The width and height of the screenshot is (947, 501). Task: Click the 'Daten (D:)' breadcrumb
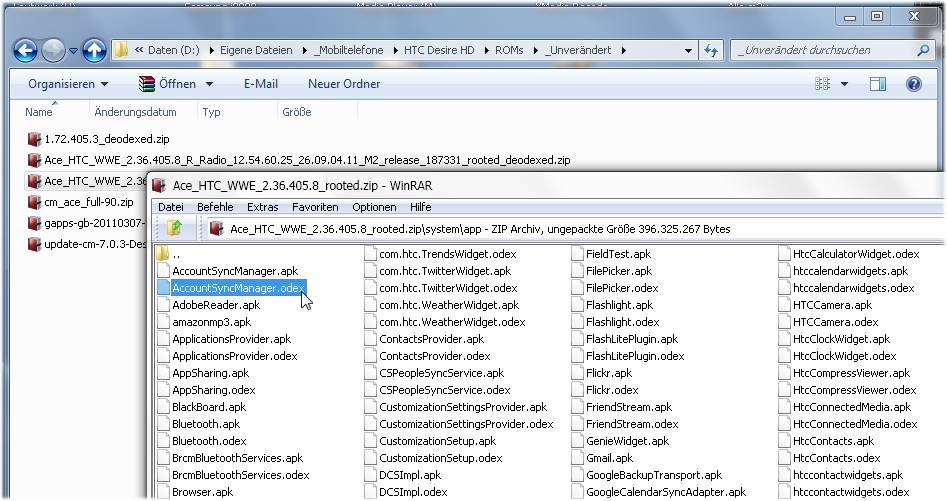coord(173,50)
